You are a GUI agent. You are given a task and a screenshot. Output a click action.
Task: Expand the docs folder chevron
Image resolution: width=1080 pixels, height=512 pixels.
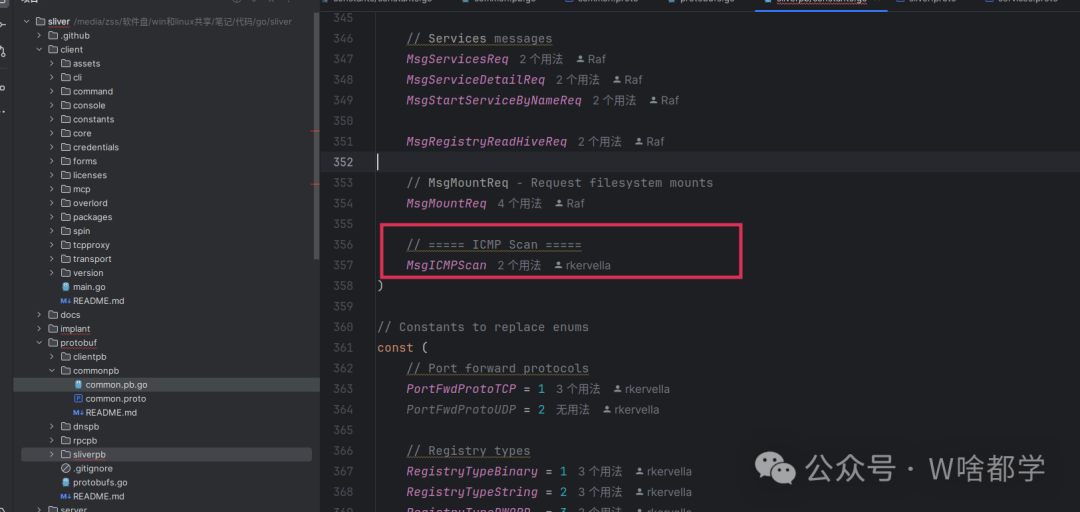[39, 315]
